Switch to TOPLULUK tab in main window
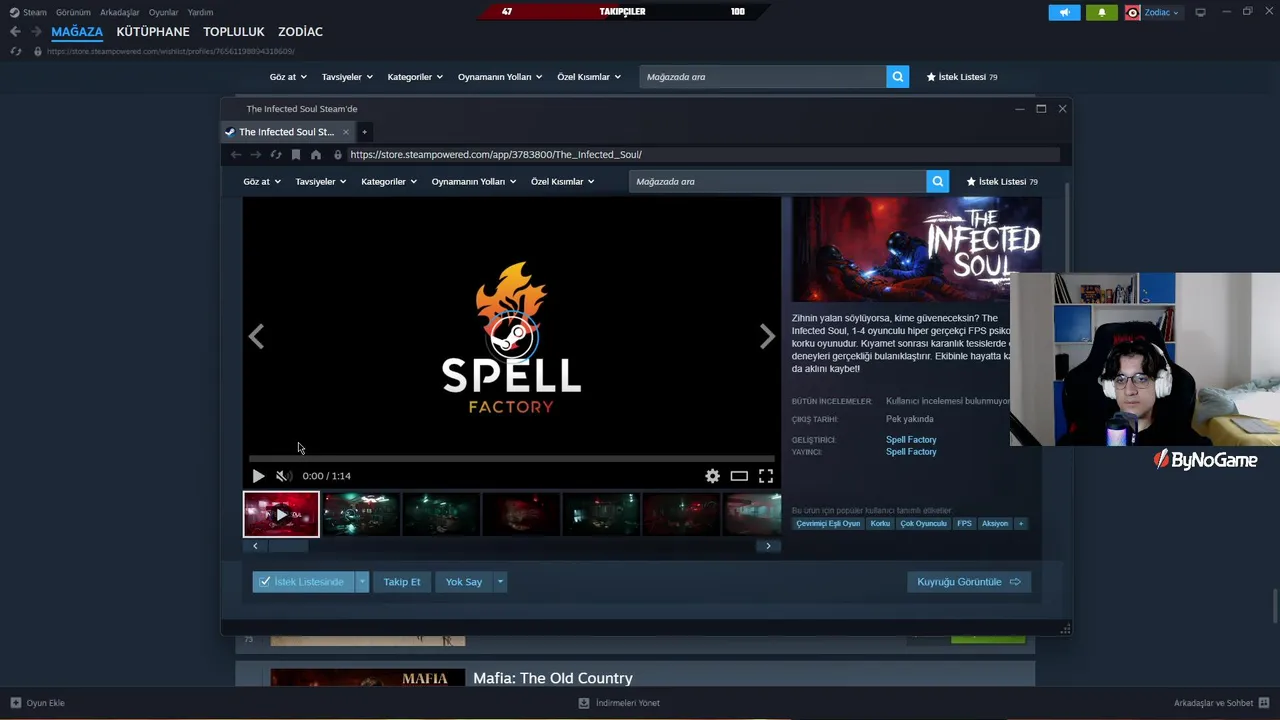Image resolution: width=1280 pixels, height=720 pixels. pos(234,32)
